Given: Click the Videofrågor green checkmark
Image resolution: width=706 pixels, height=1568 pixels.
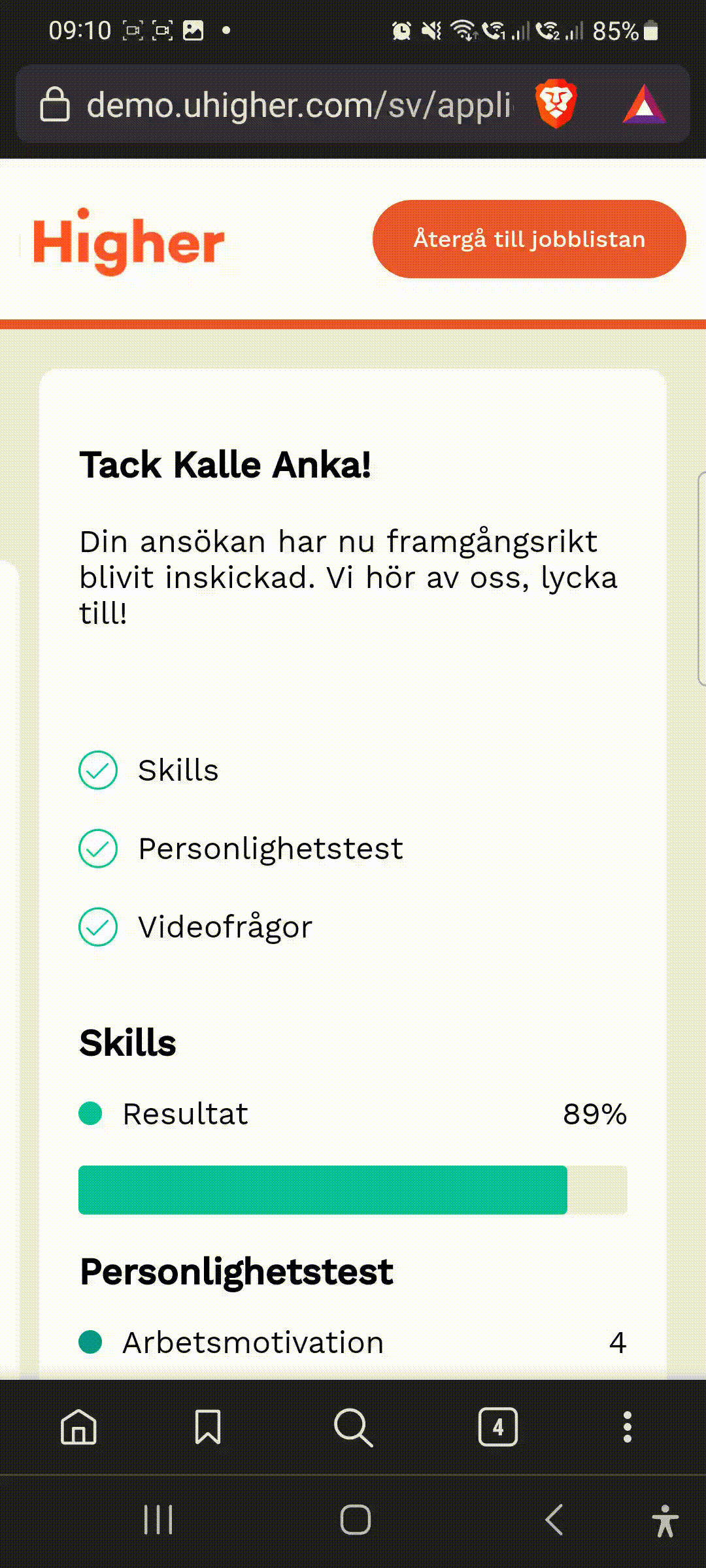Looking at the screenshot, I should coord(98,927).
